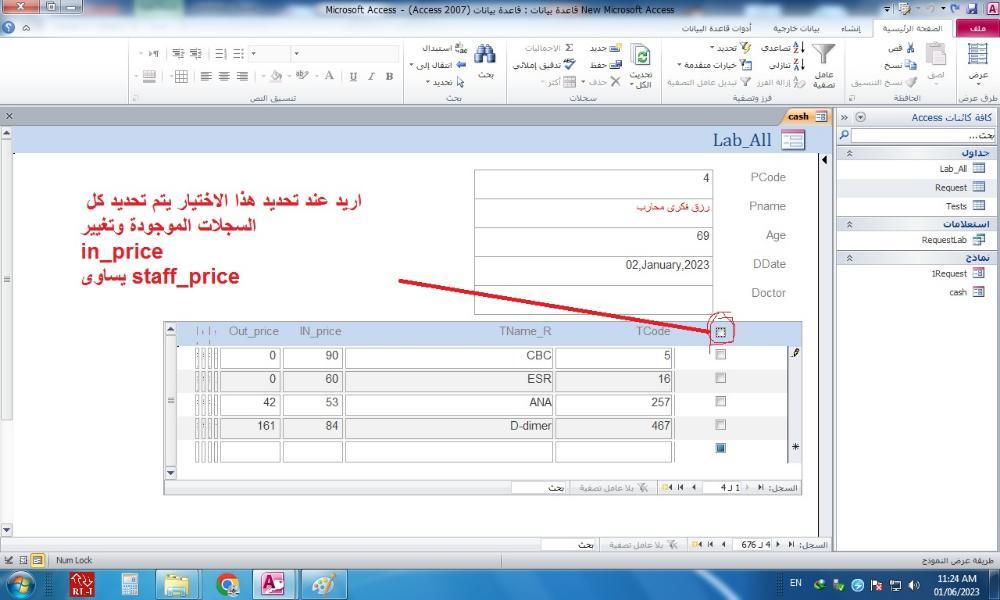This screenshot has height=600, width=1000.
Task: Click the Underline U icon
Action: pos(353,77)
